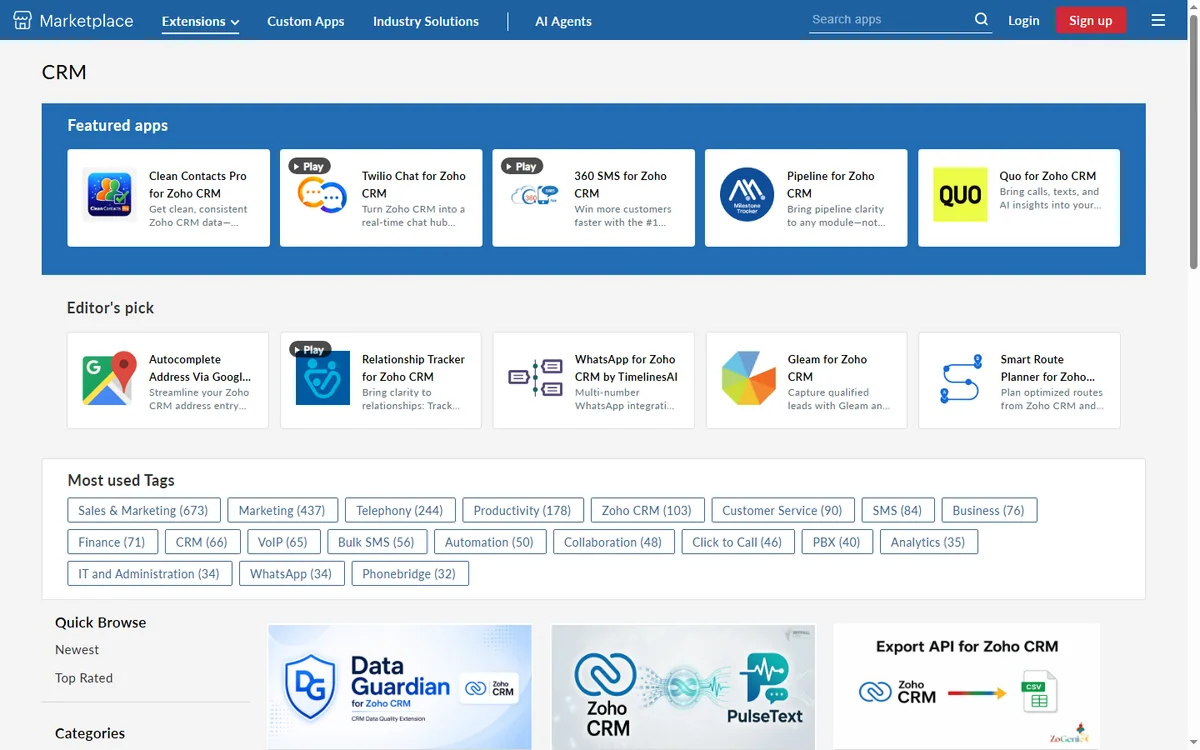The height and width of the screenshot is (750, 1200).
Task: Open the PulseText banner thumbnail
Action: tap(683, 687)
